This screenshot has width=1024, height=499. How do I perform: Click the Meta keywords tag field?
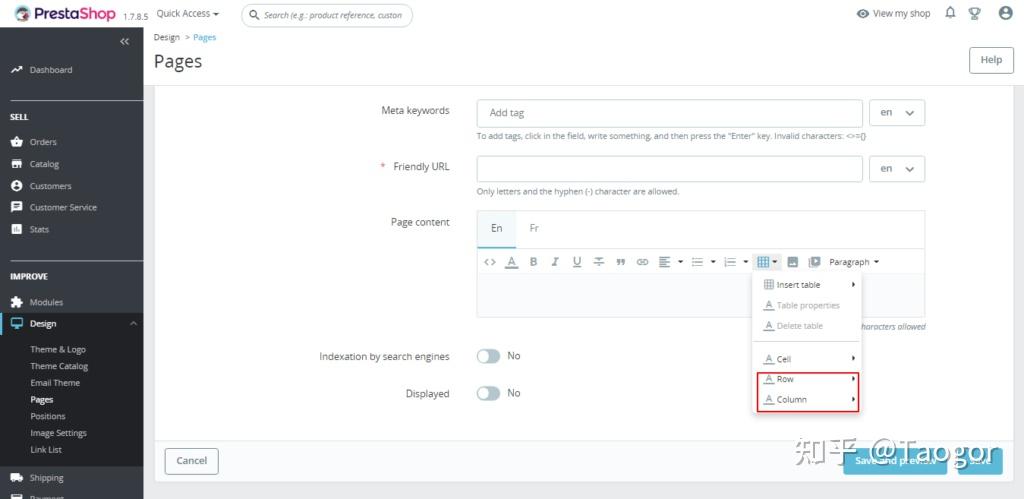click(x=669, y=113)
